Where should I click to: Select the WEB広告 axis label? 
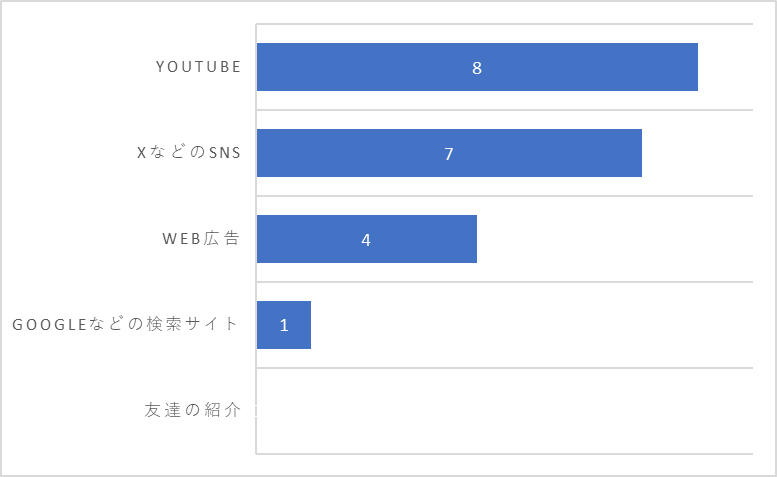click(x=201, y=238)
